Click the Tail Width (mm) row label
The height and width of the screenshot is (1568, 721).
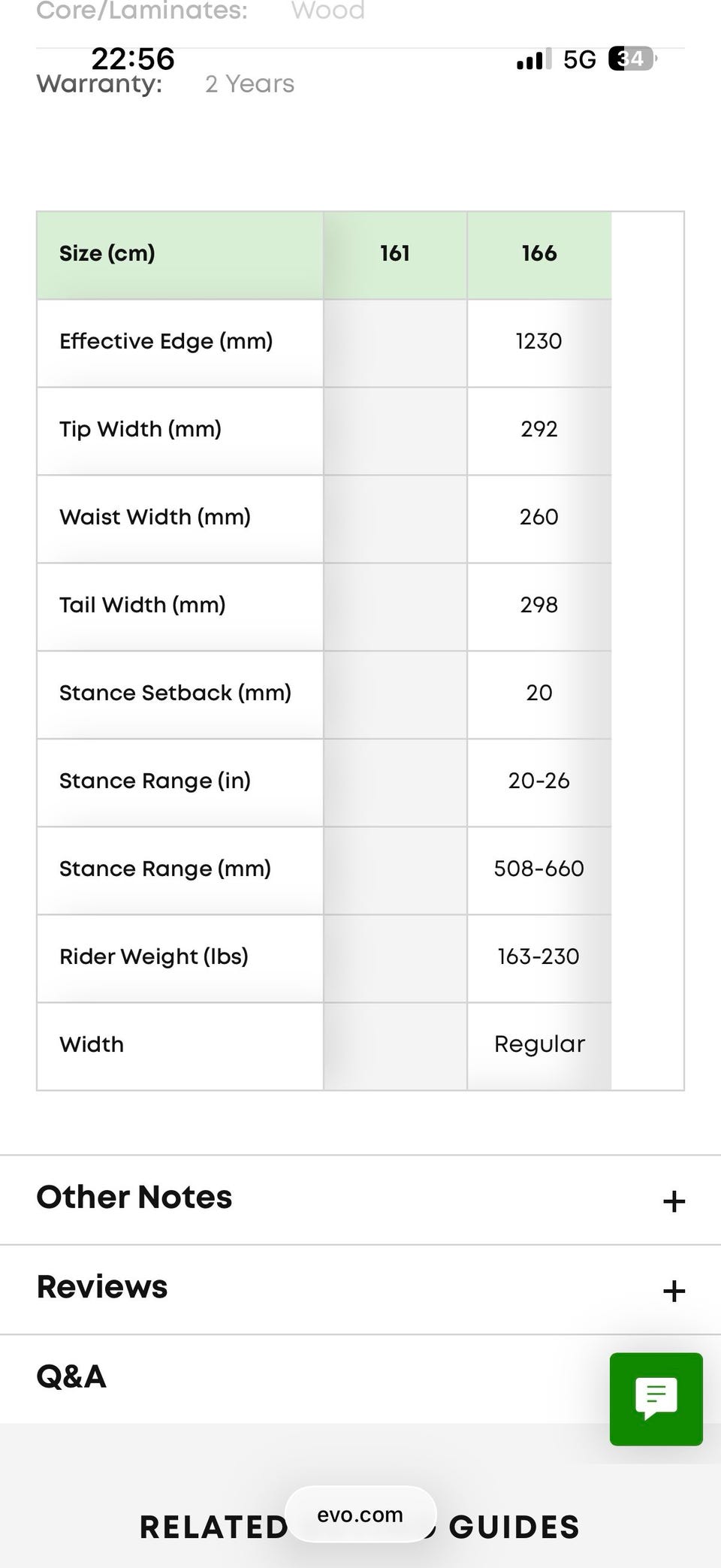pyautogui.click(x=143, y=605)
